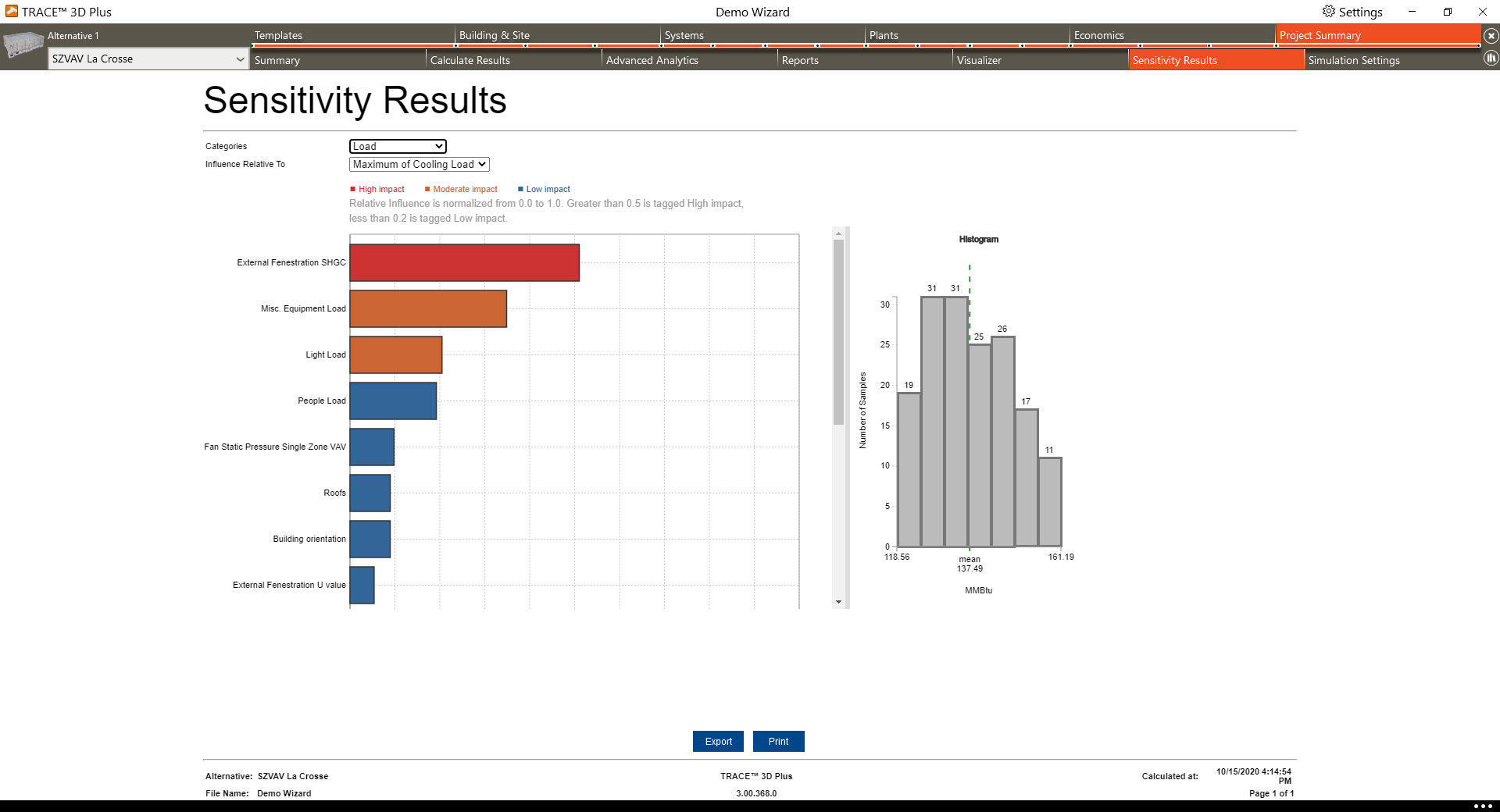The height and width of the screenshot is (812, 1500).
Task: Click the building model thumbnail icon
Action: (x=23, y=45)
